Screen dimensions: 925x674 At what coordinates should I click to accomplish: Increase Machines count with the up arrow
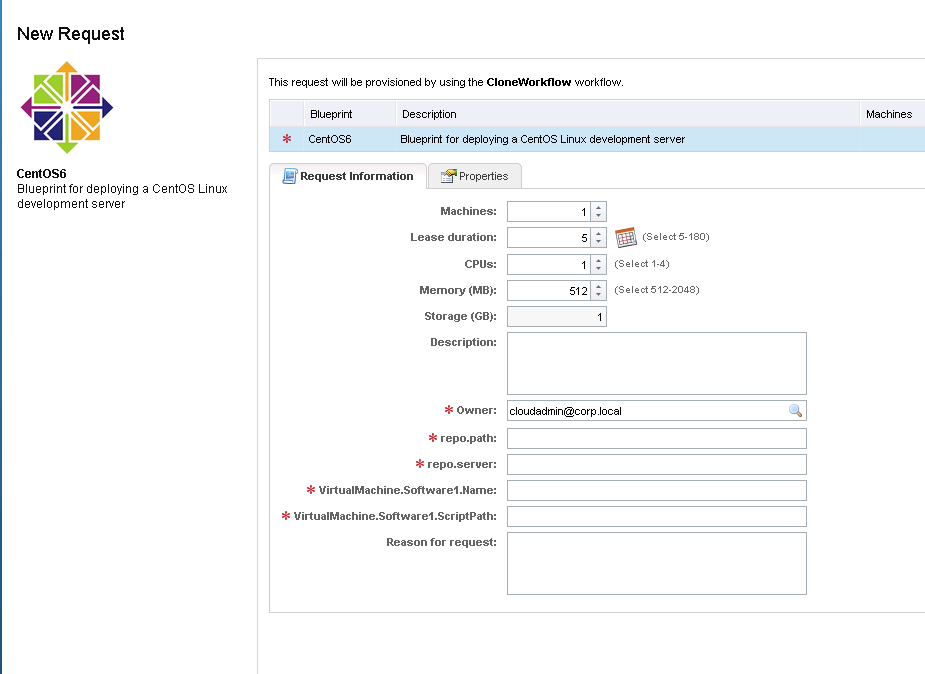[598, 207]
